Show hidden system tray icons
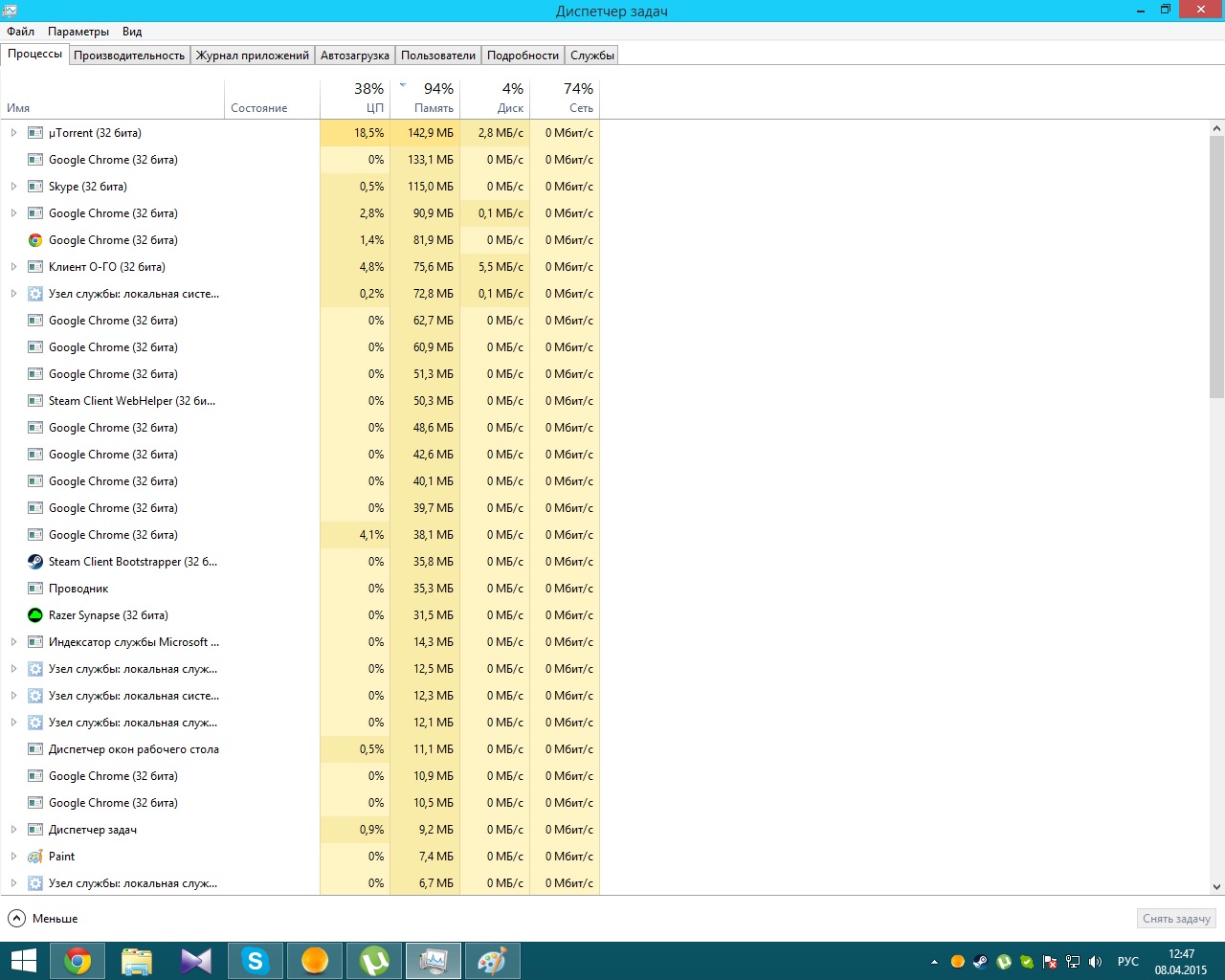Screen dimensions: 1225x980 tap(934, 962)
